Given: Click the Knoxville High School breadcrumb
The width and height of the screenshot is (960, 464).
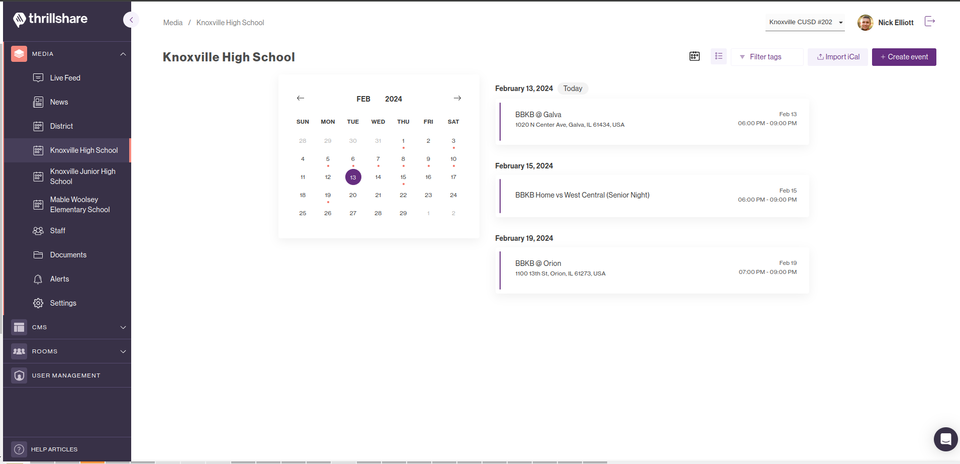Looking at the screenshot, I should [230, 23].
